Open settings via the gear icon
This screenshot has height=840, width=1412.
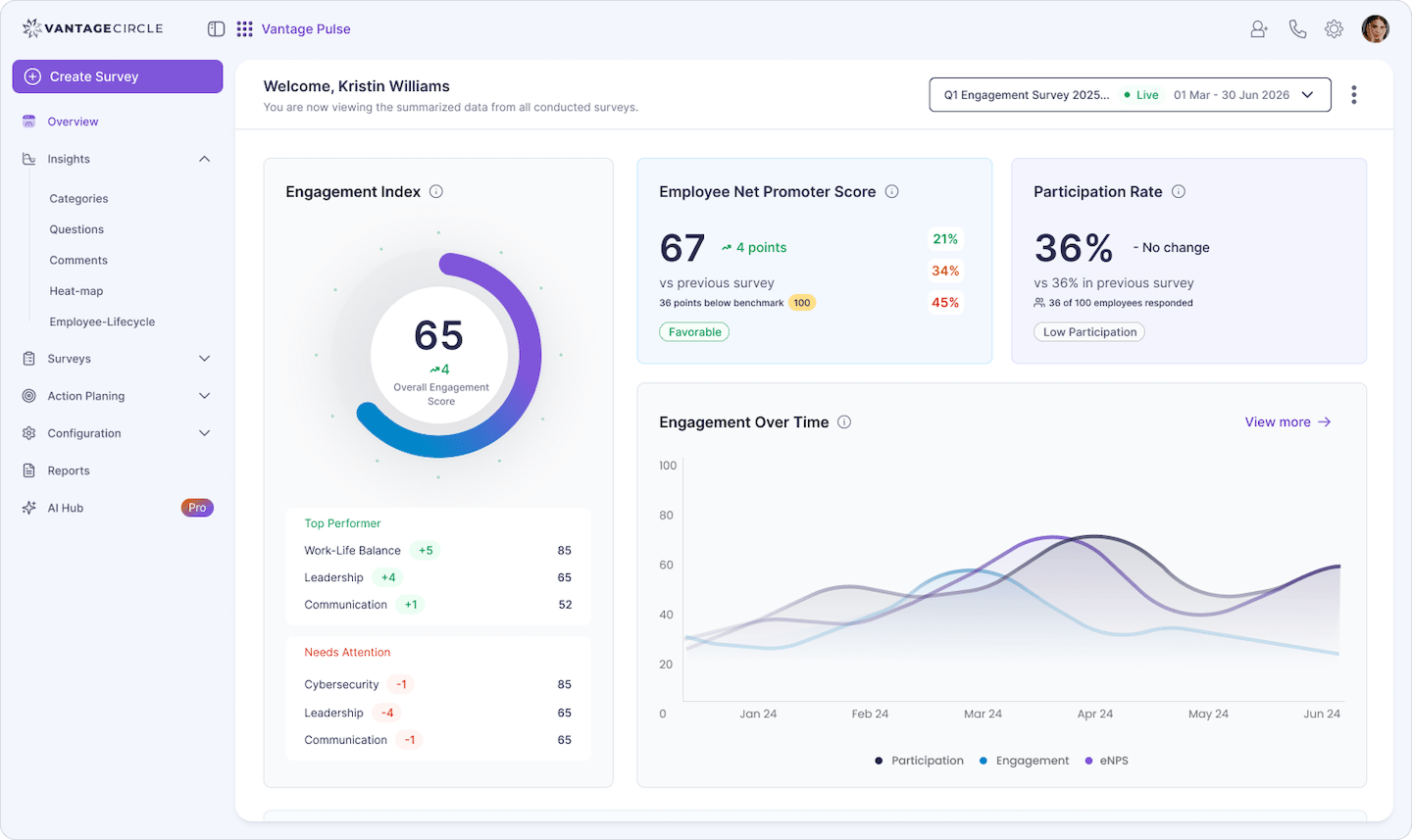tap(1334, 28)
